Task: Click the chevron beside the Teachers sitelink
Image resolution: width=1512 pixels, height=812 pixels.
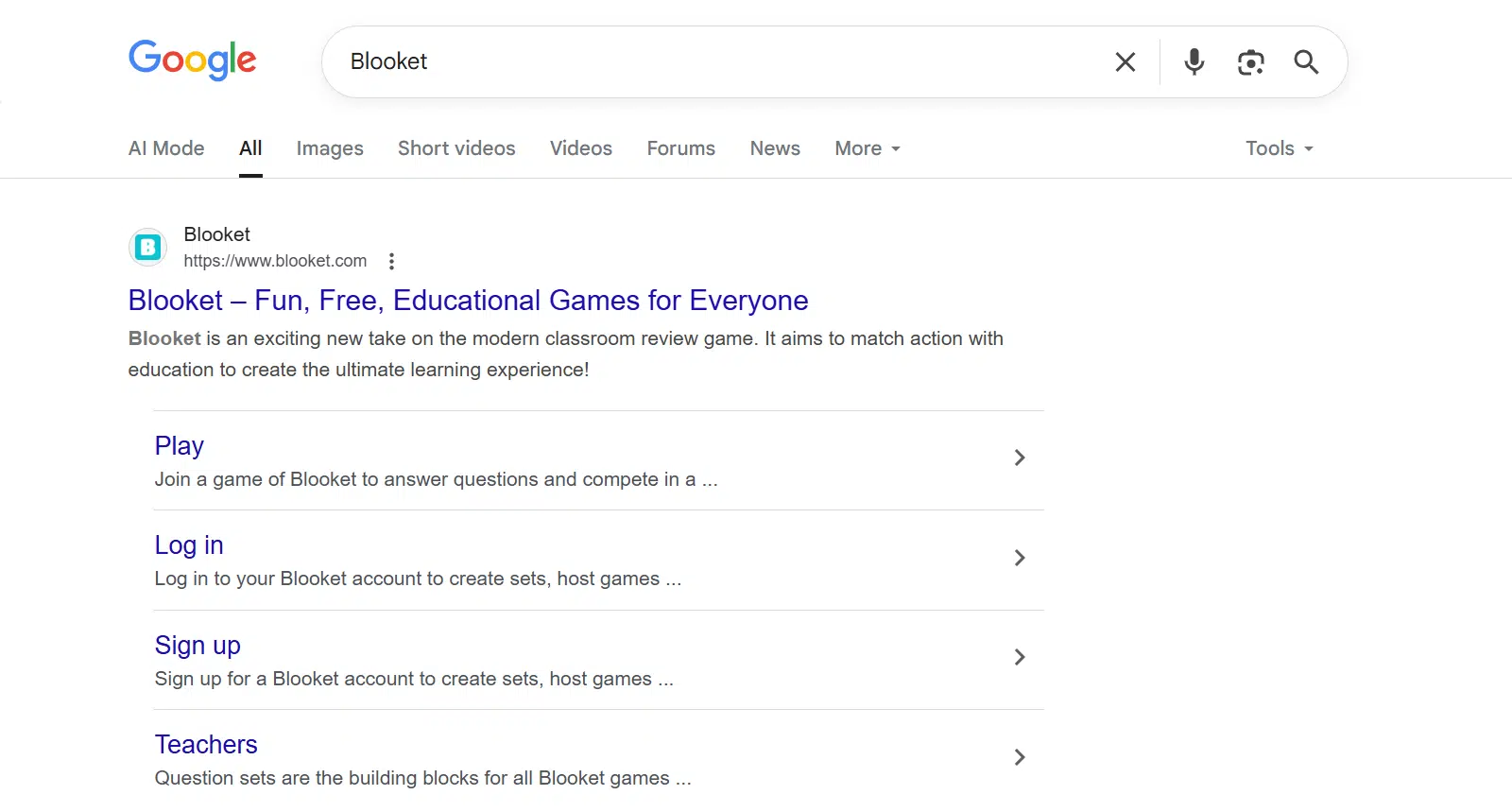Action: coord(1019,757)
